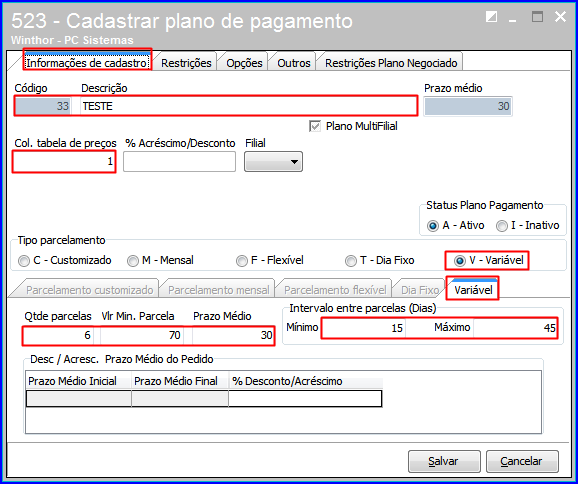Pick the T - Dia Fixo option
Viewport: 578px width, 484px height.
point(351,261)
